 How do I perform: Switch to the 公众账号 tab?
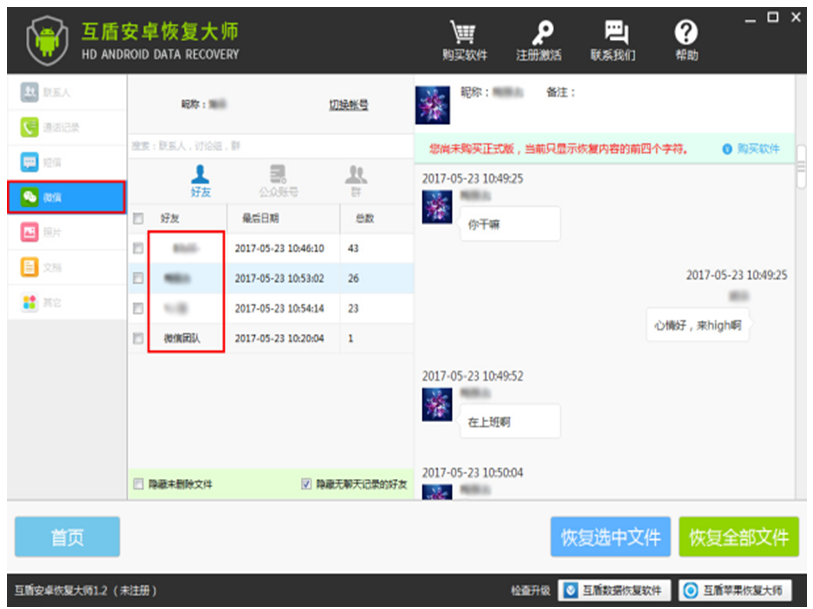(x=278, y=181)
